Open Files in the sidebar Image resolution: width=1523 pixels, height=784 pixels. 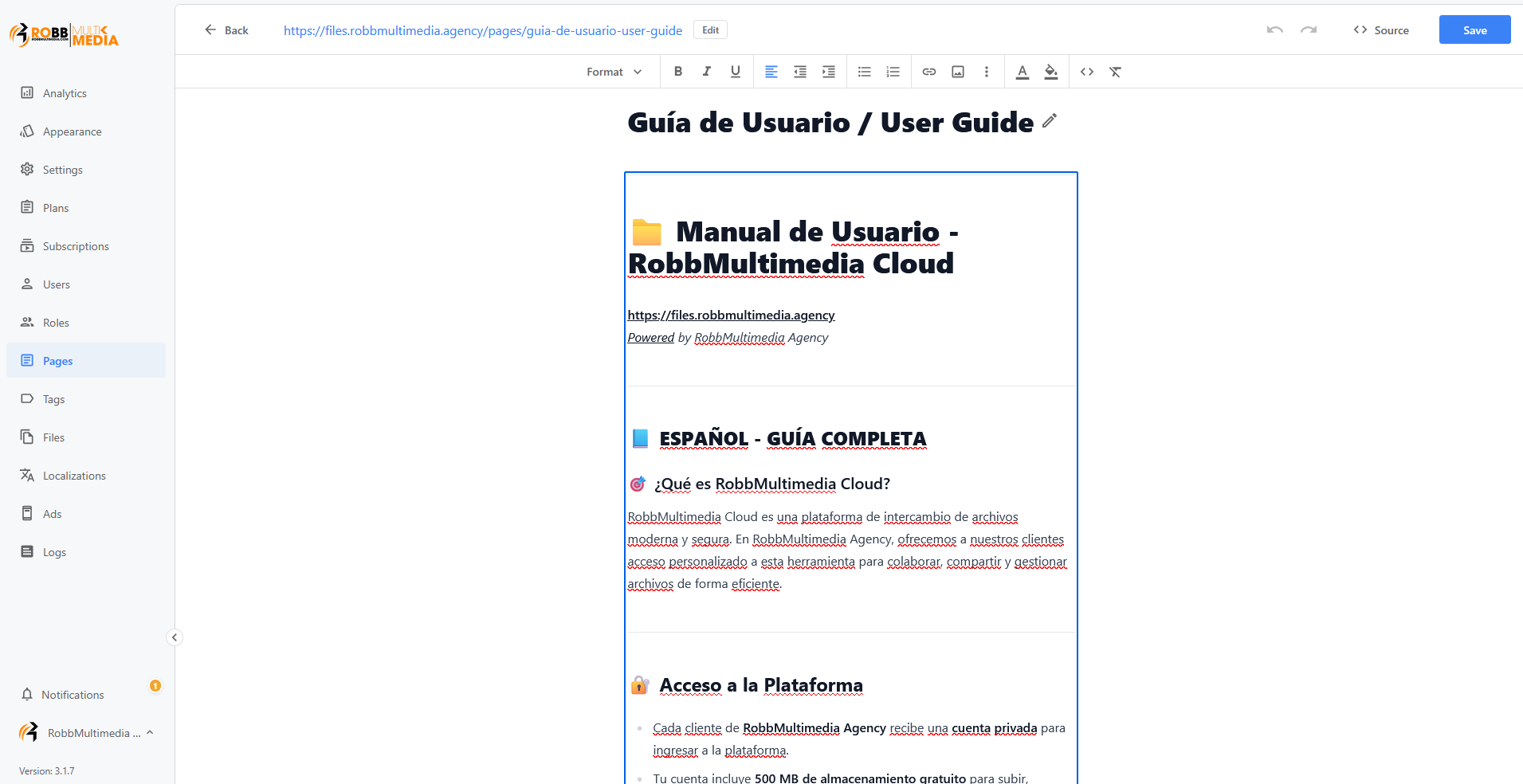coord(86,437)
